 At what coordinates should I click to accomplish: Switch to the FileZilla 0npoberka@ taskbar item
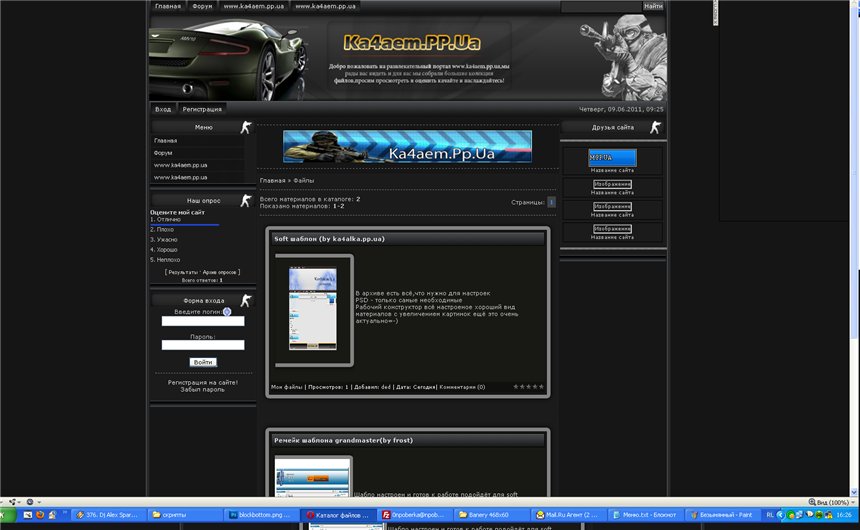tap(416, 515)
